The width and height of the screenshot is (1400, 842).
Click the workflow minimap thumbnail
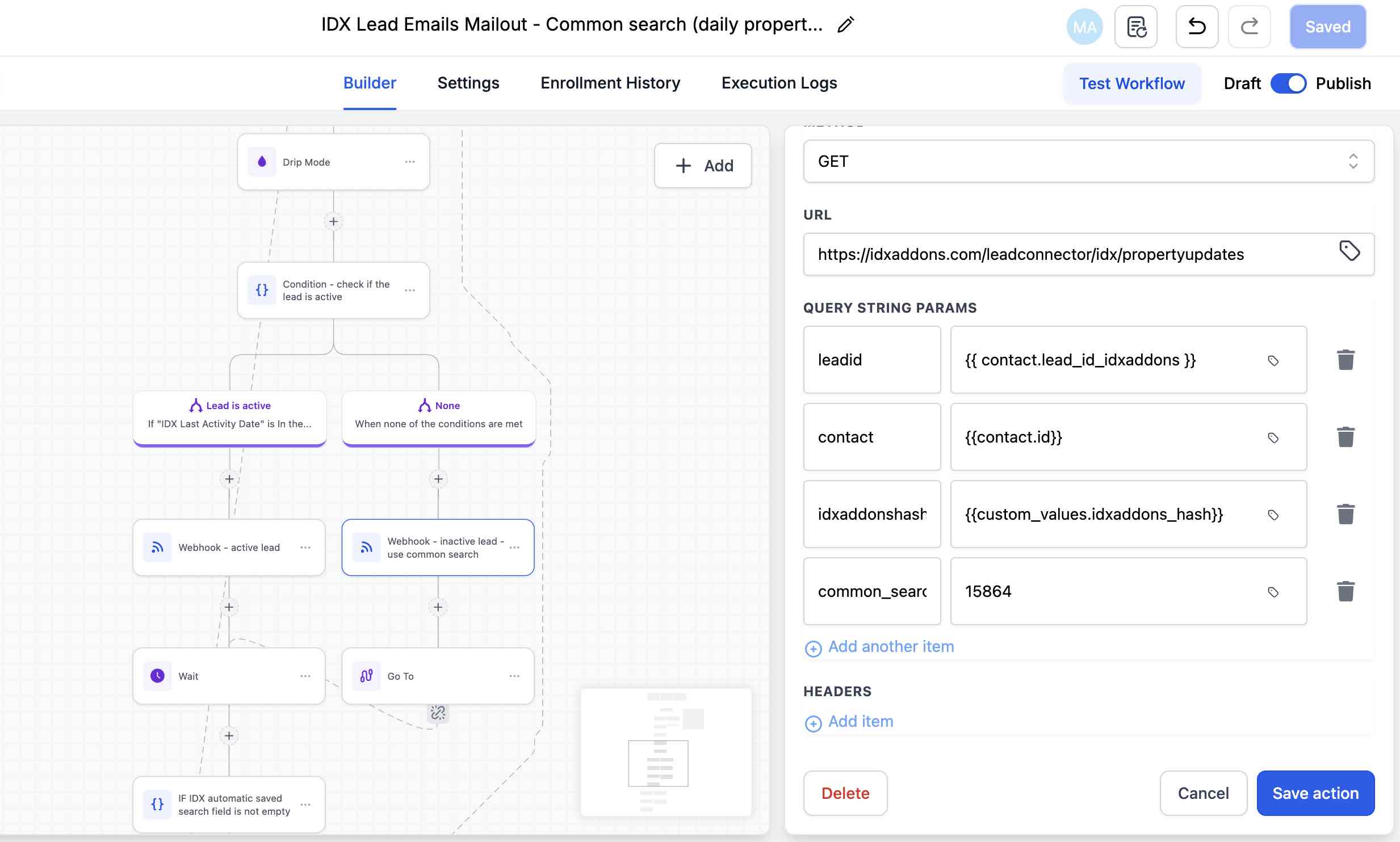tap(666, 752)
